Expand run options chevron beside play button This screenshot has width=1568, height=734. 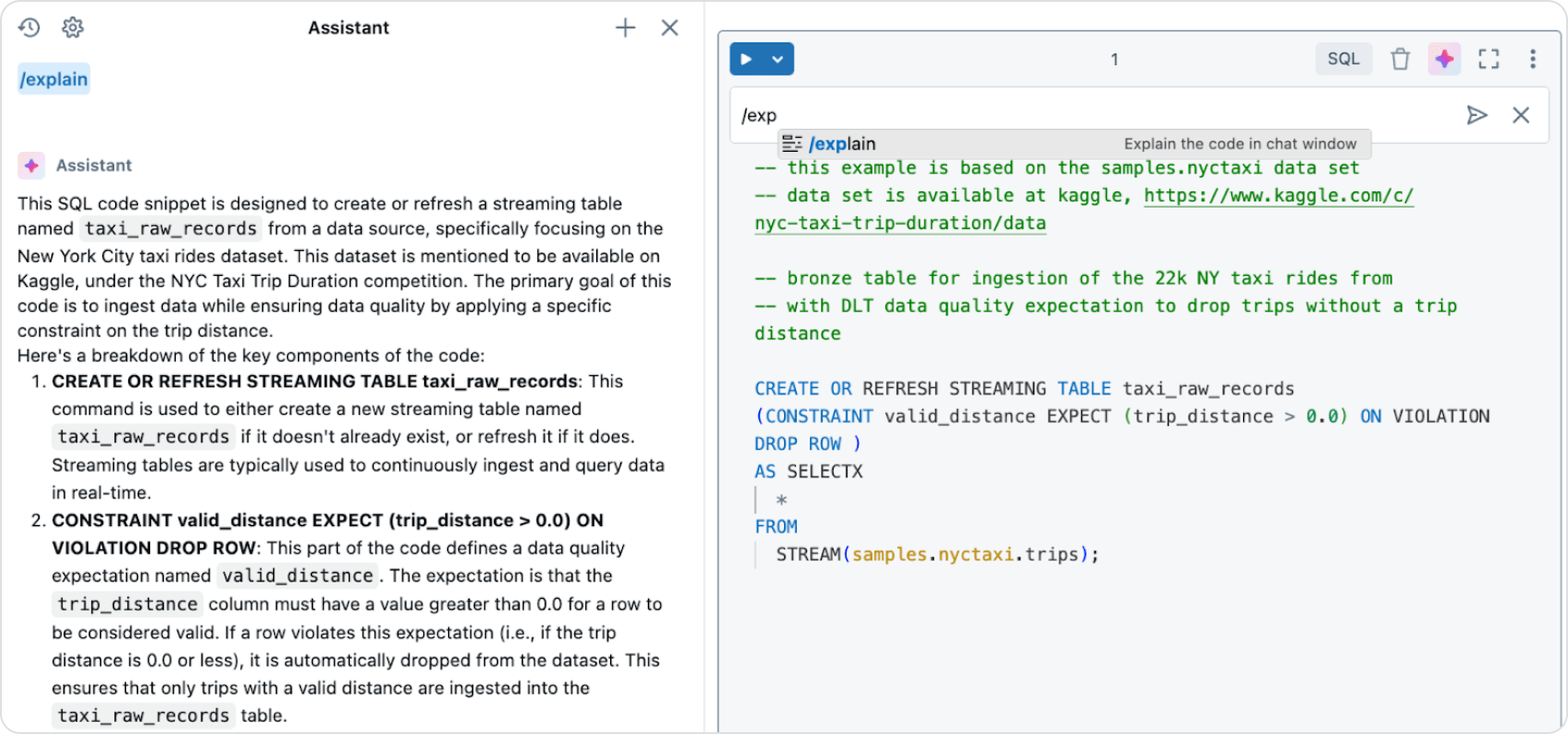point(778,60)
